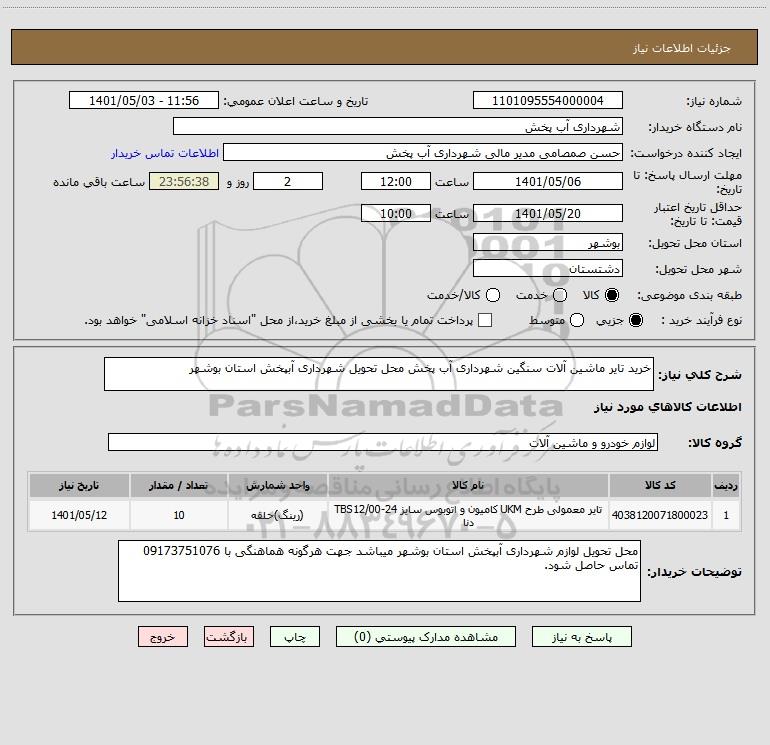Click the deadline time field 12:00
The width and height of the screenshot is (770, 745).
click(x=396, y=182)
